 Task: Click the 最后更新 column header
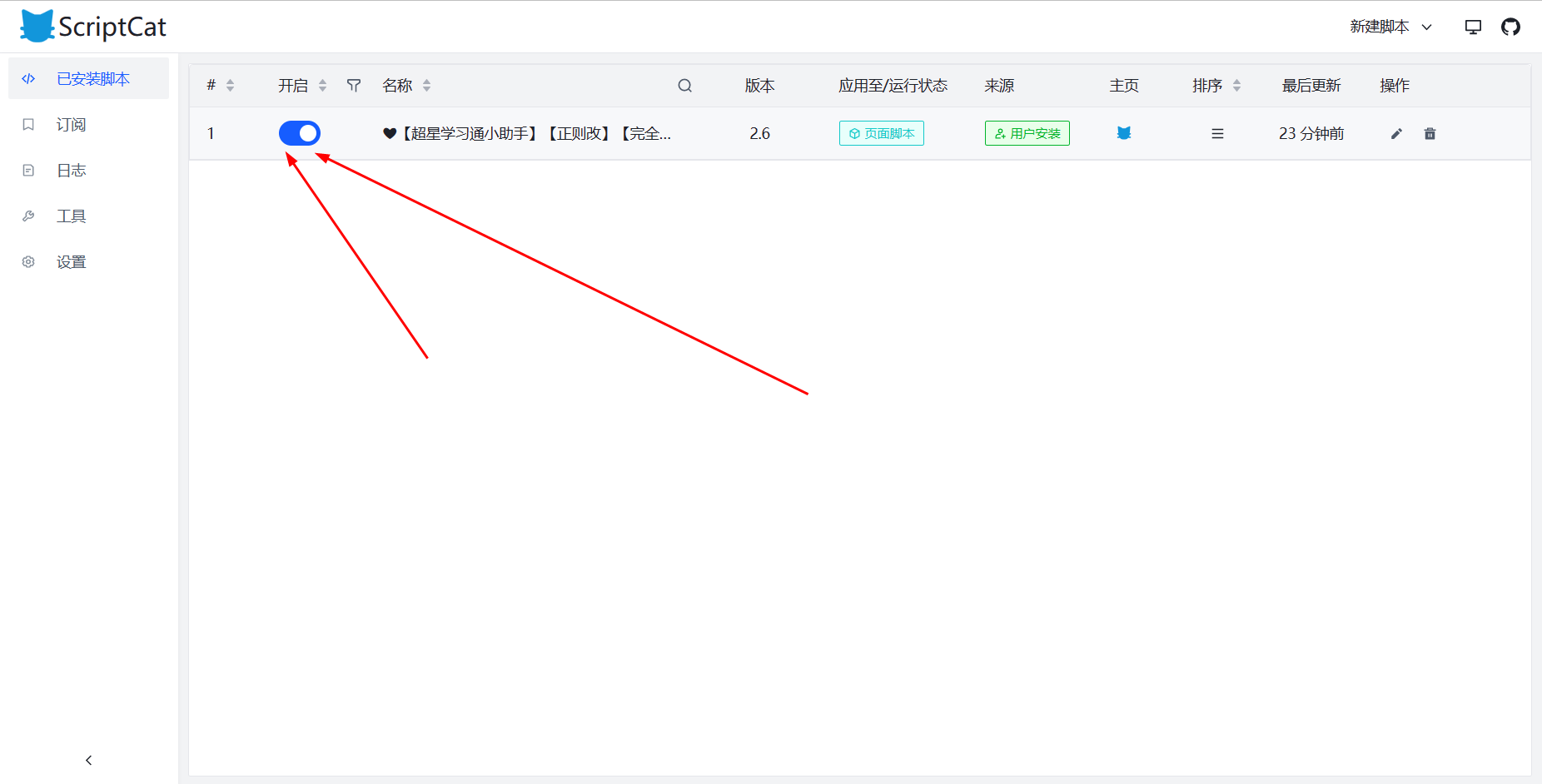click(x=1311, y=85)
